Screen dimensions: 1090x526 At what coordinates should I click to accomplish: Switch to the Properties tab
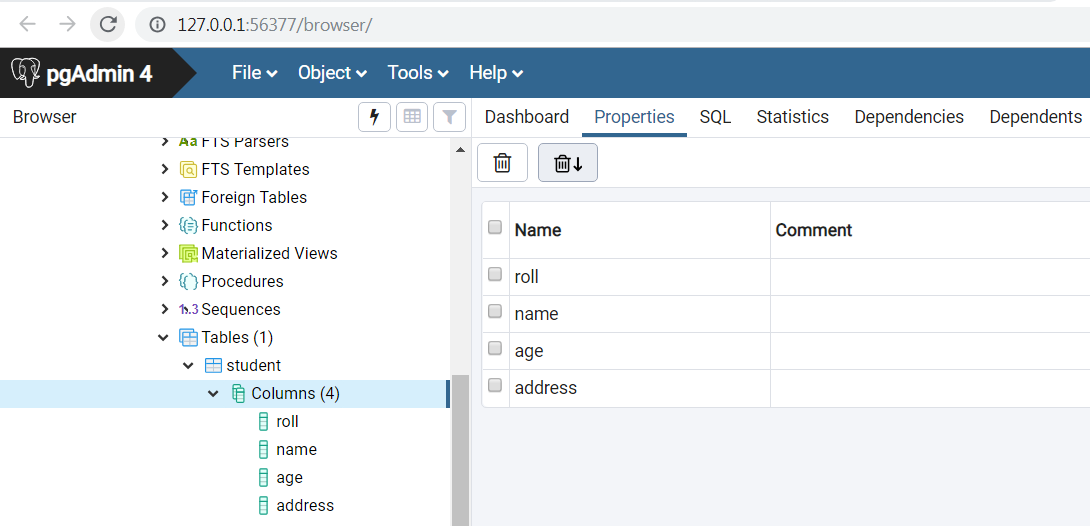tap(634, 117)
